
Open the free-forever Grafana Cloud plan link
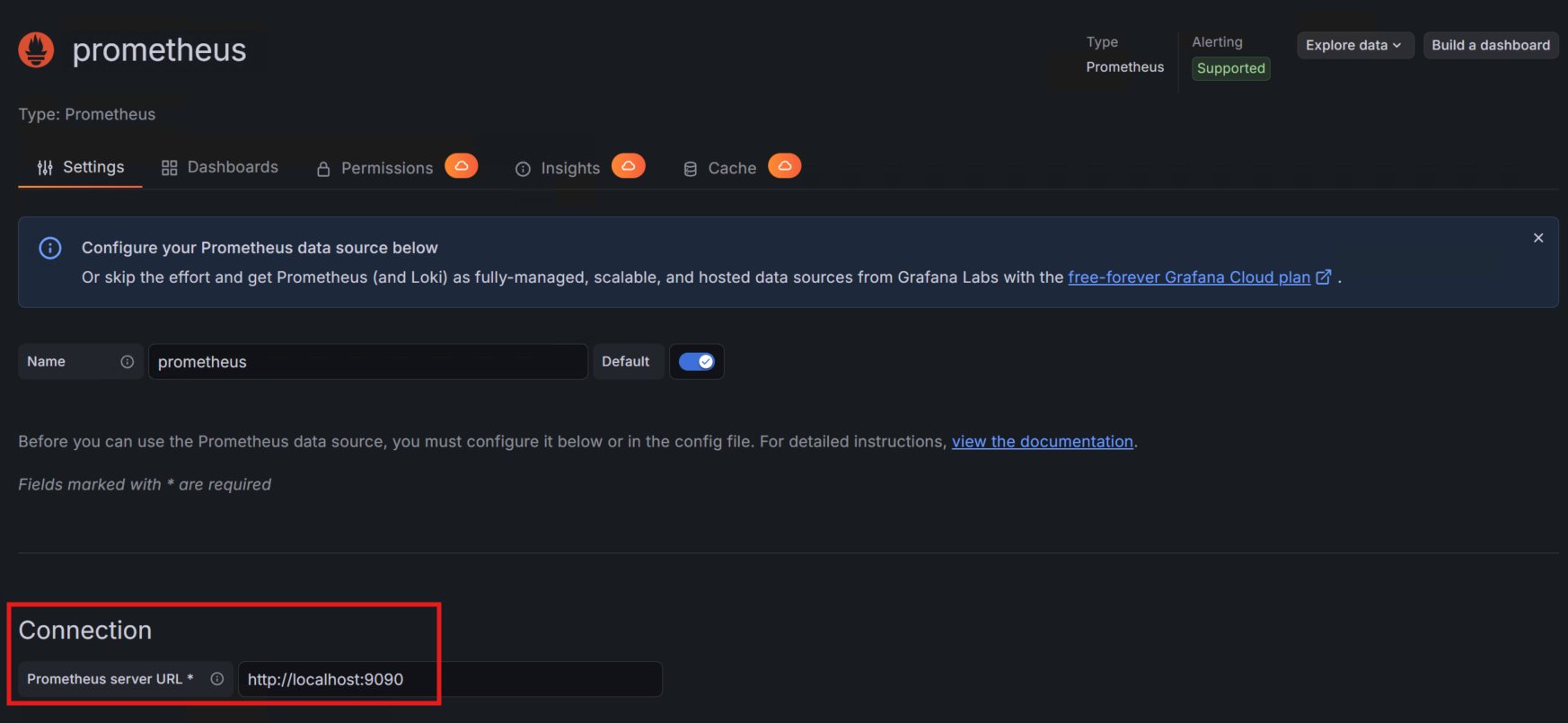tap(1188, 278)
